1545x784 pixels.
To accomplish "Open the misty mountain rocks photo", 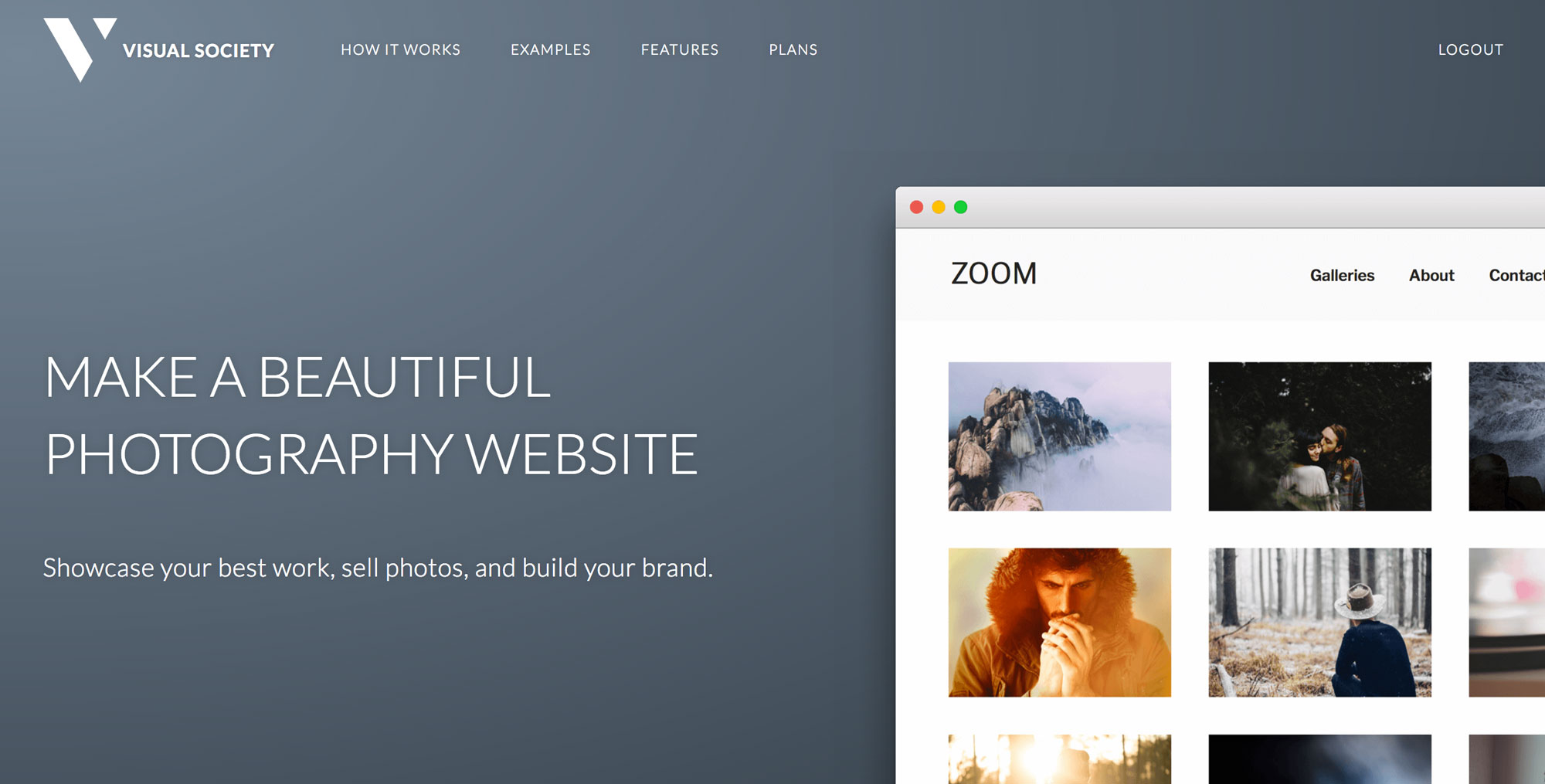I will point(1060,436).
